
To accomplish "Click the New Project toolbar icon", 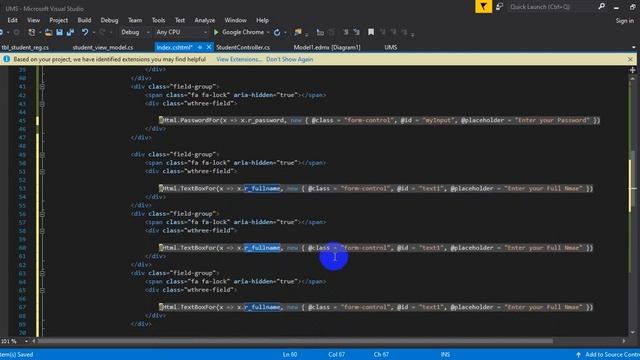I will point(31,32).
